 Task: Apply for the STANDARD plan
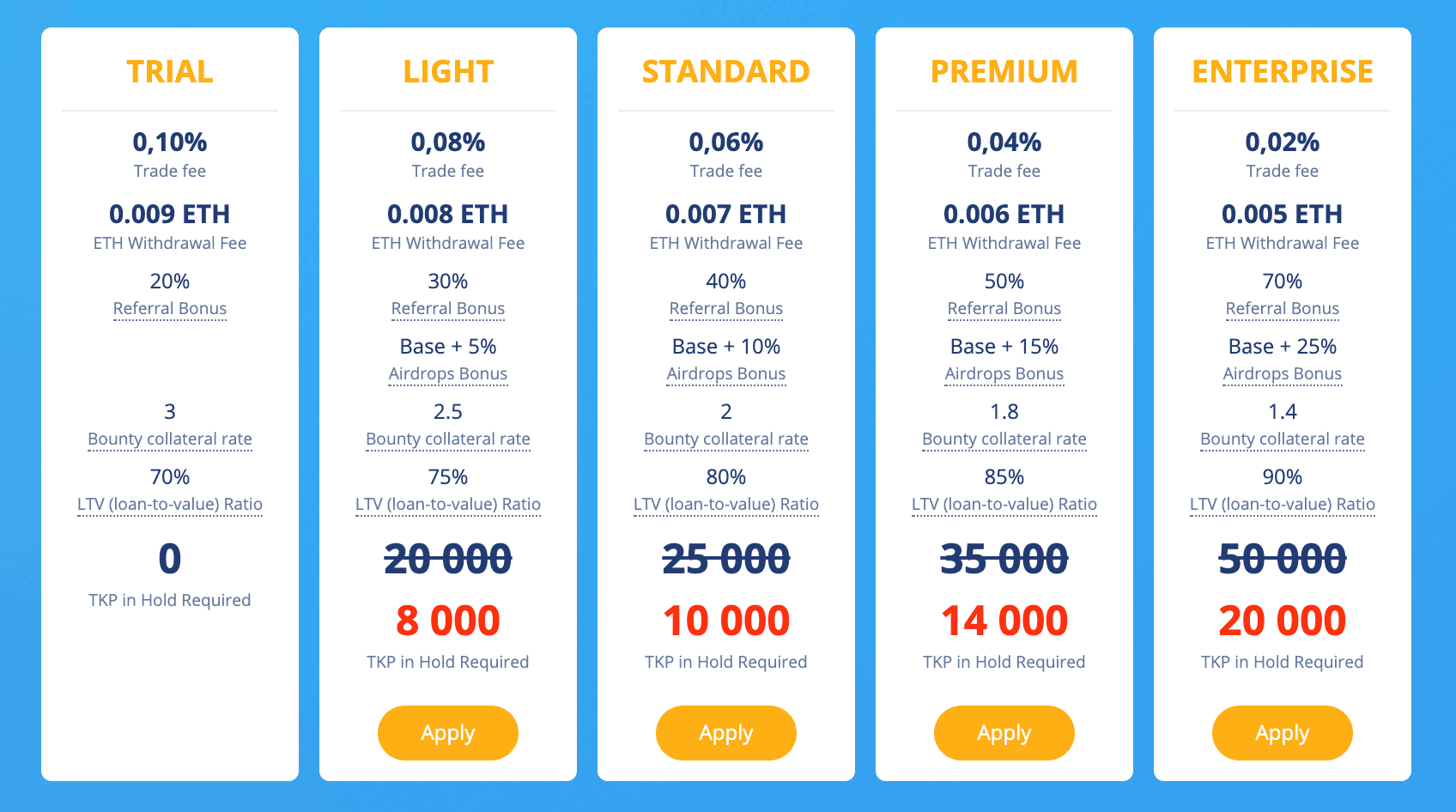coord(725,732)
